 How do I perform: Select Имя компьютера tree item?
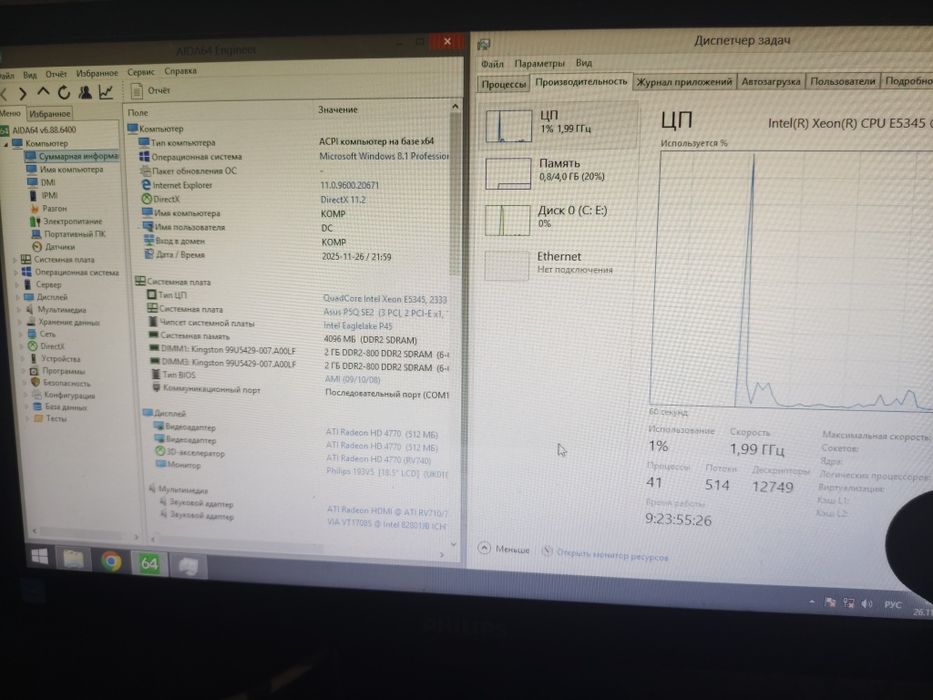[65, 169]
